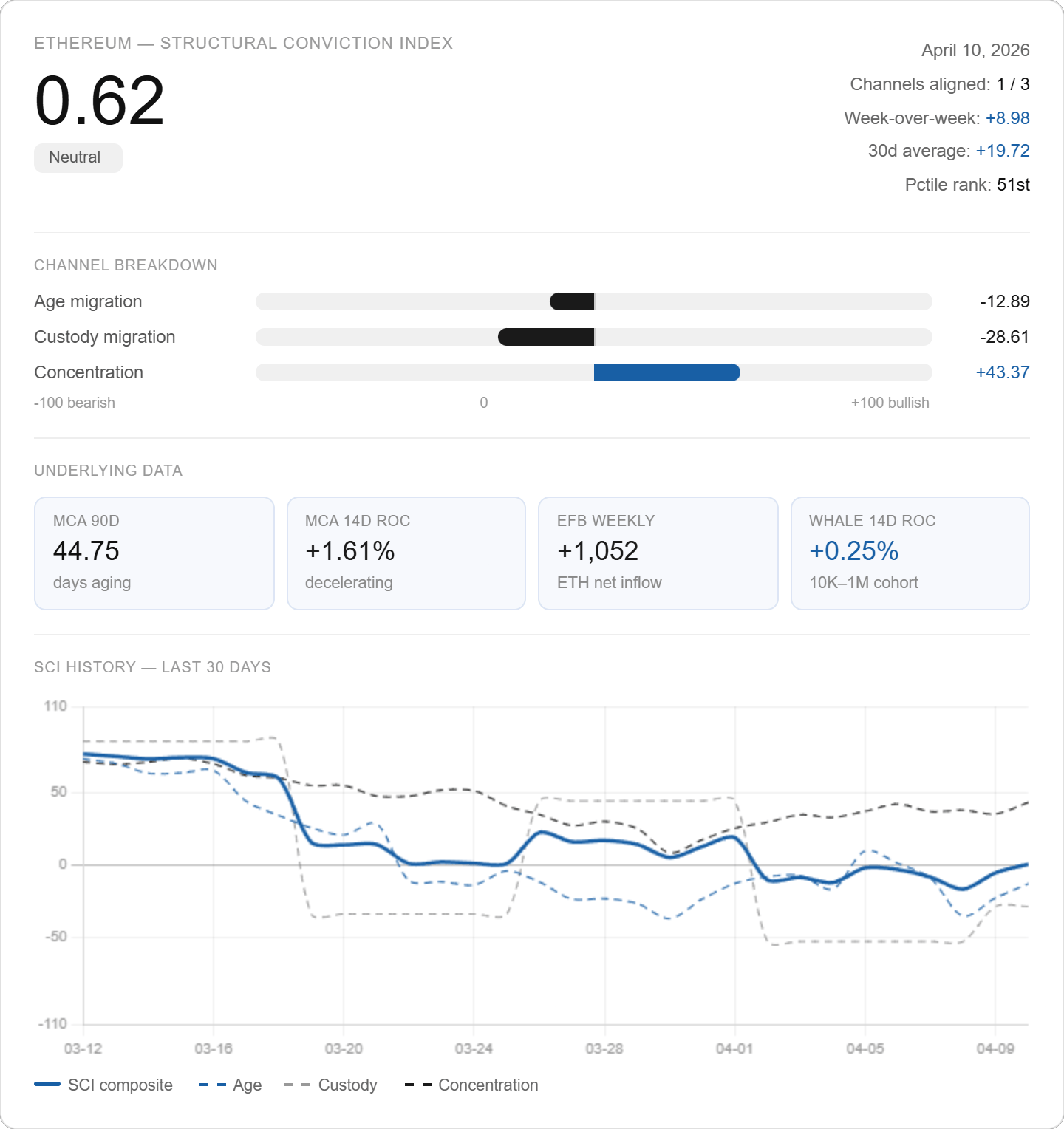Open the Whale 14D ROC card
This screenshot has width=1064, height=1129.
[910, 553]
